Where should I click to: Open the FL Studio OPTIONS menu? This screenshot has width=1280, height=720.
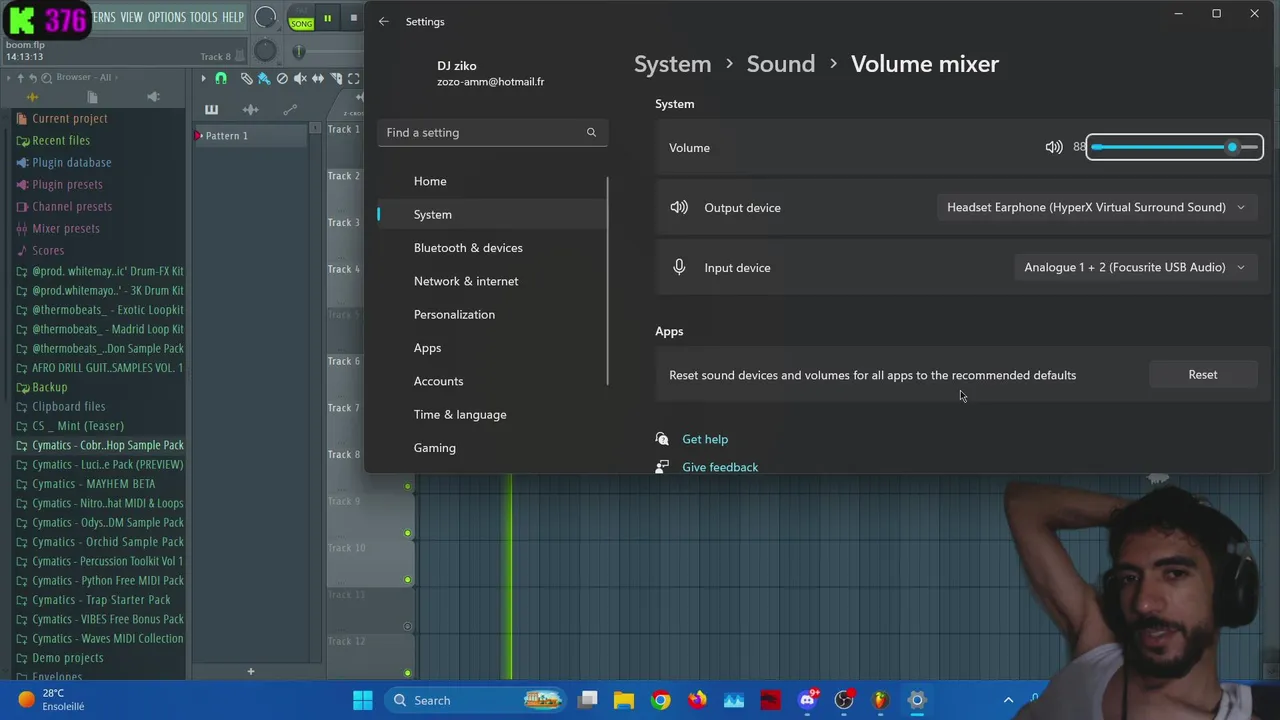click(166, 17)
